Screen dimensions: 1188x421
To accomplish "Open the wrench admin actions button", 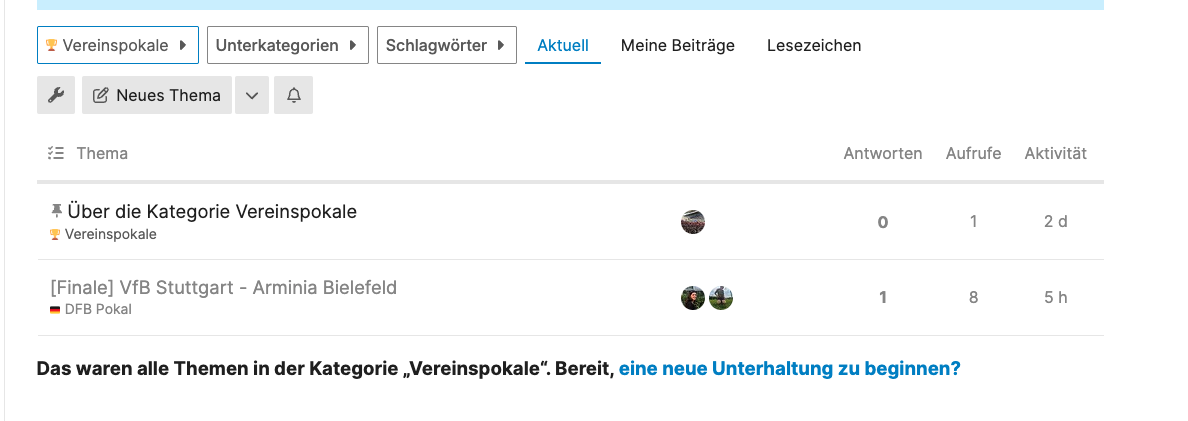I will (56, 95).
